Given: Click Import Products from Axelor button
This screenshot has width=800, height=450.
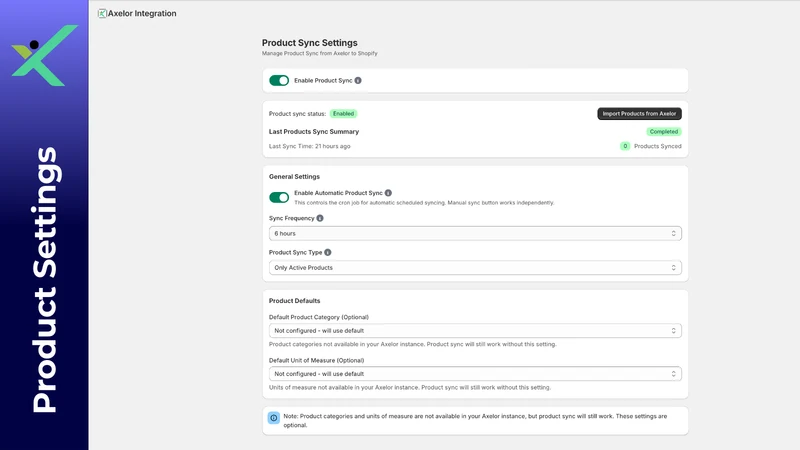Looking at the screenshot, I should 639,113.
